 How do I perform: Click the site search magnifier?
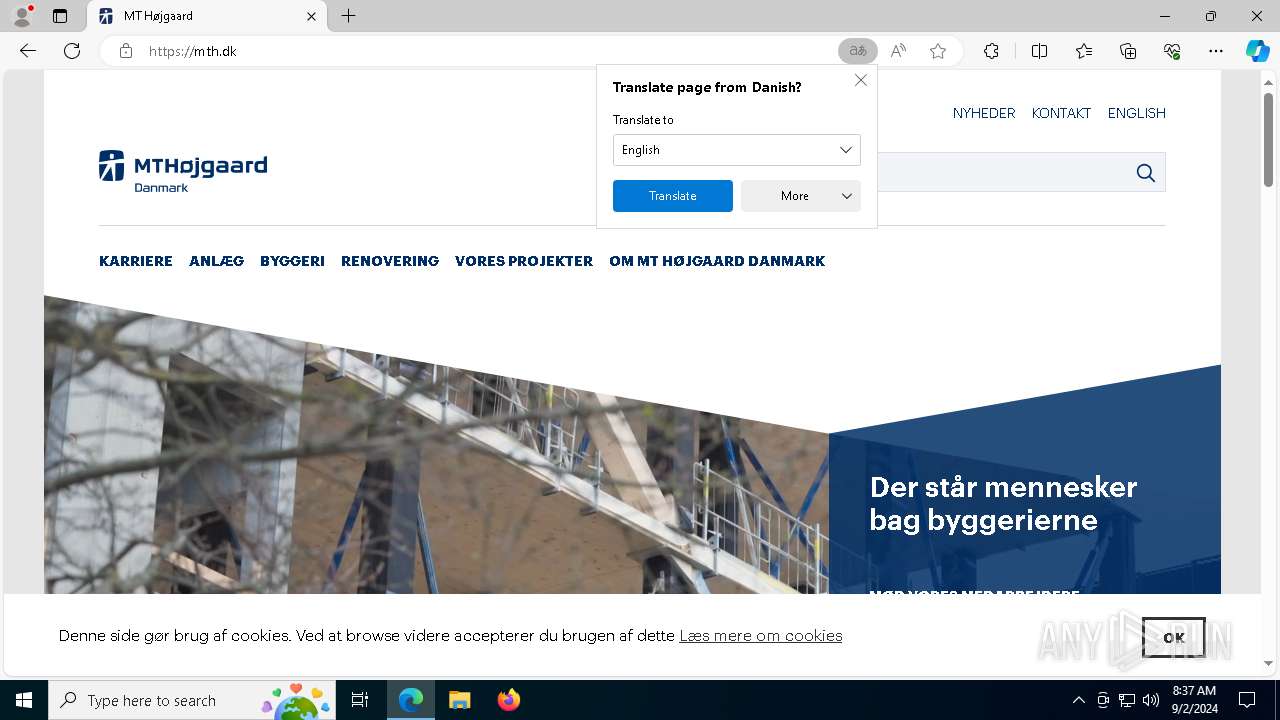pos(1146,173)
